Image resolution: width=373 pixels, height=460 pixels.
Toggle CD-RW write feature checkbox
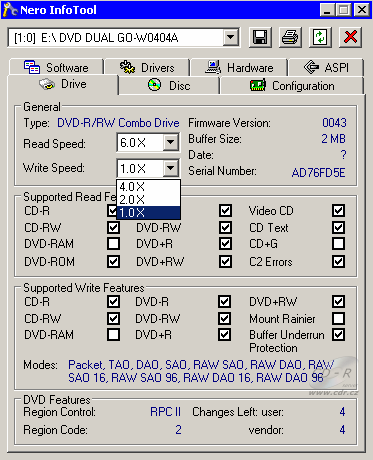pyautogui.click(x=113, y=318)
